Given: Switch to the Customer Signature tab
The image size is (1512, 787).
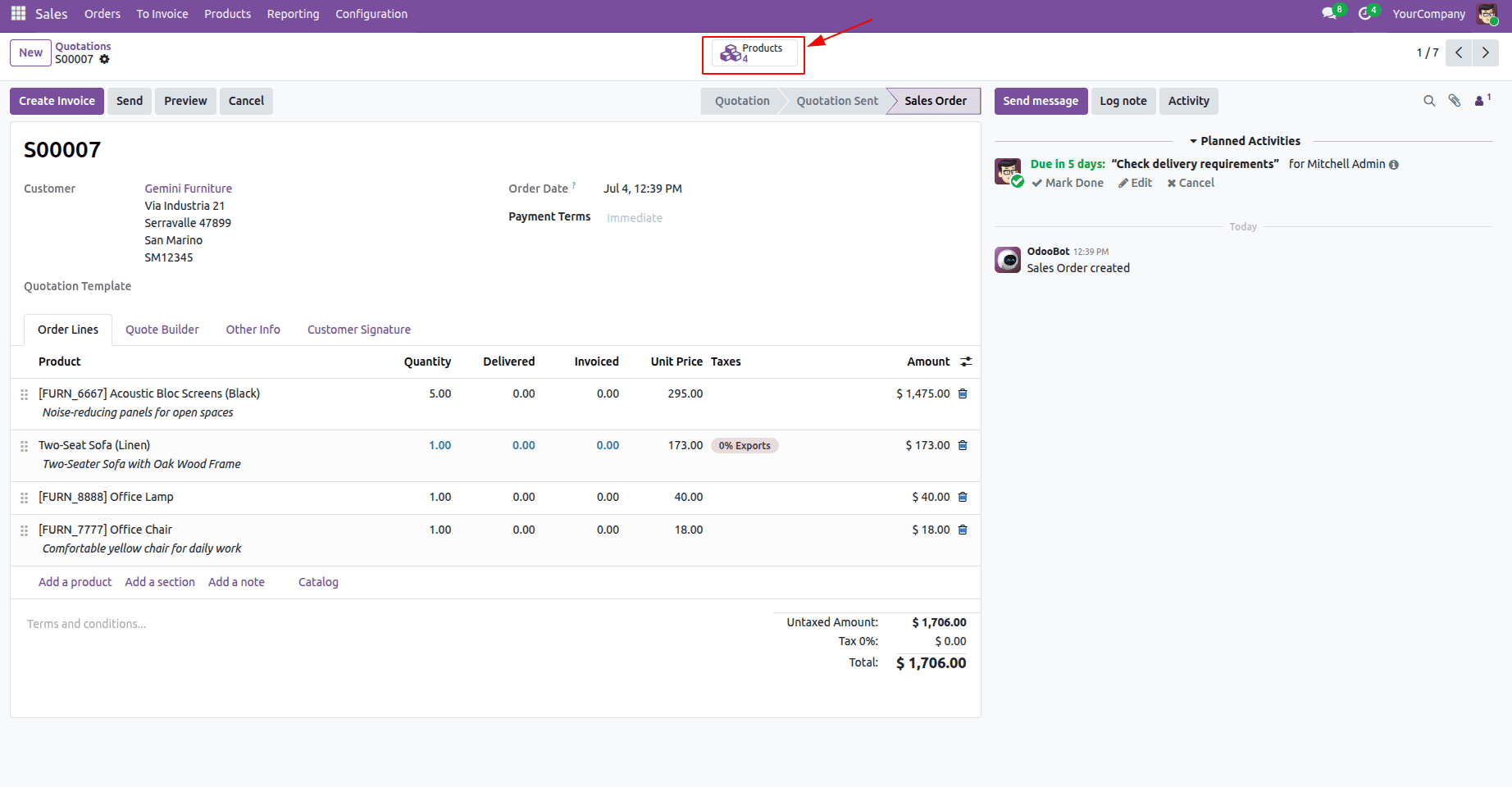Looking at the screenshot, I should pos(359,330).
